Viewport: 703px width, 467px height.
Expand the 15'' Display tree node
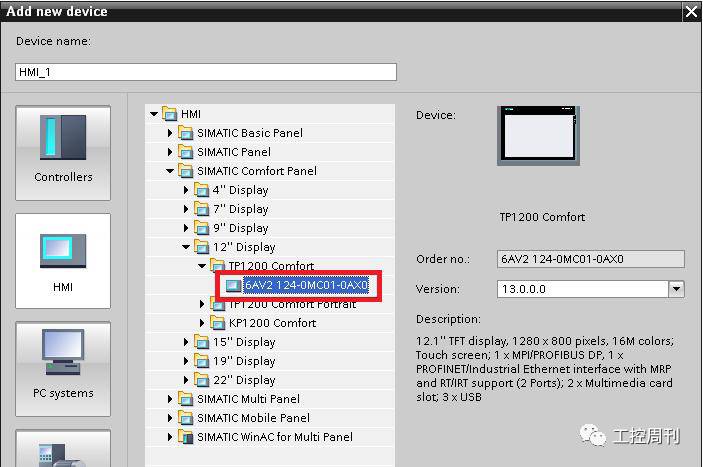pos(186,342)
